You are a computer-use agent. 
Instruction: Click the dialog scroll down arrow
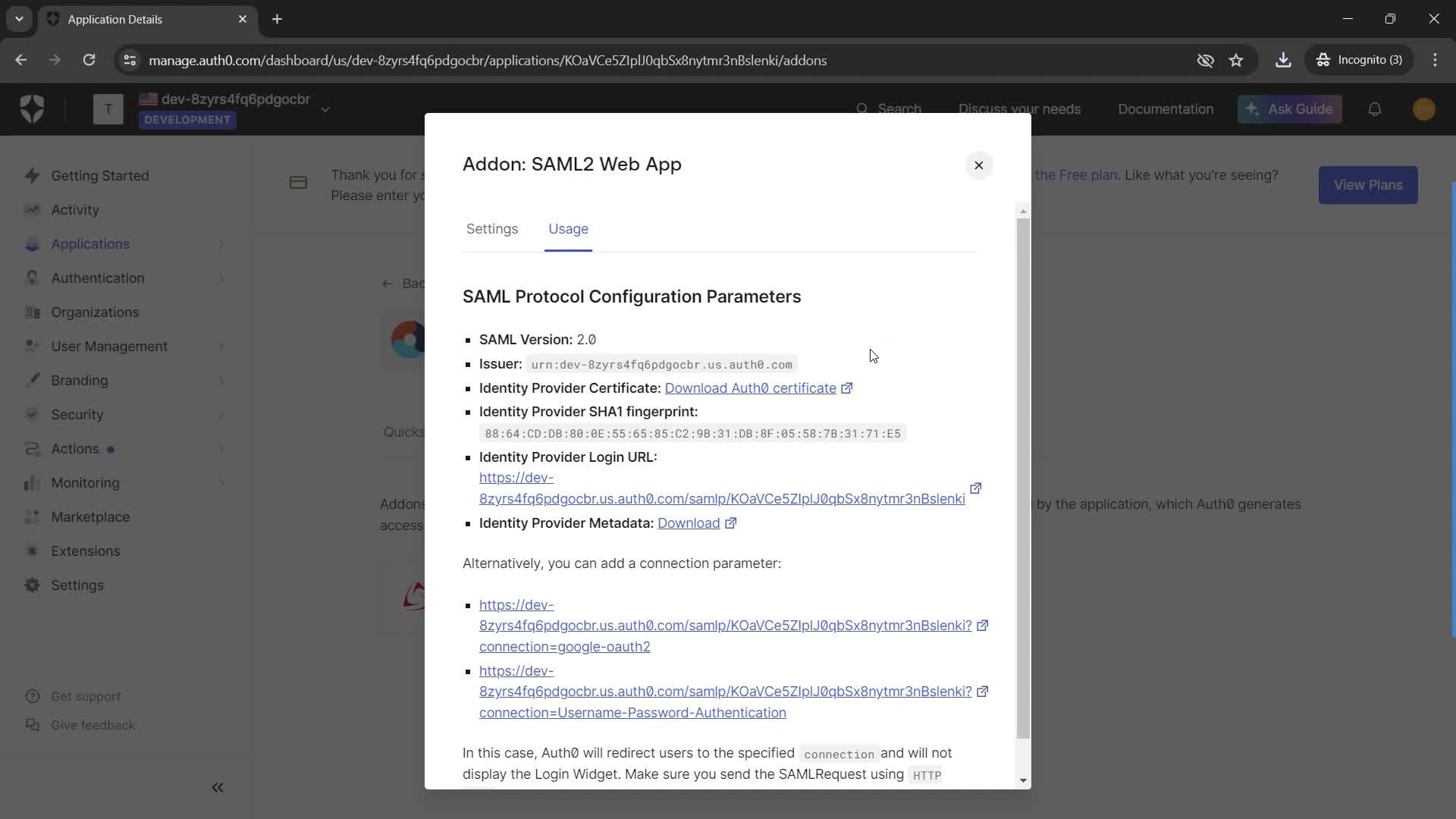coord(1023,780)
